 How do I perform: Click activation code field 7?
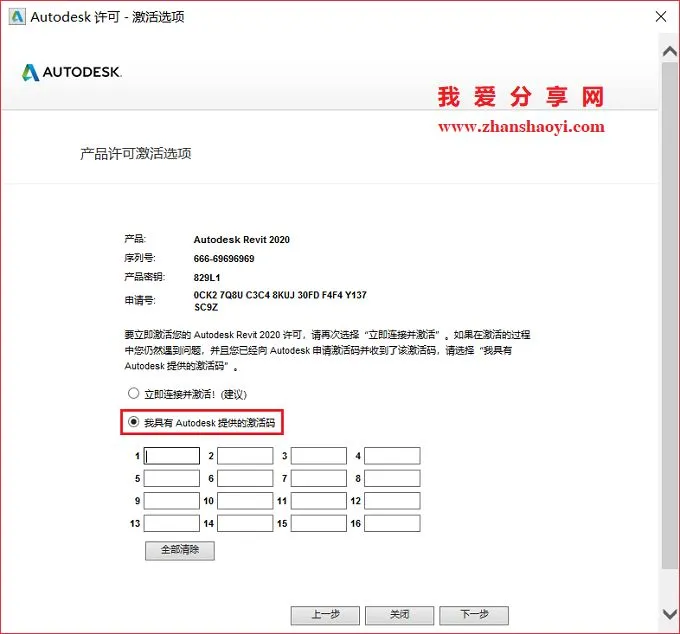319,478
